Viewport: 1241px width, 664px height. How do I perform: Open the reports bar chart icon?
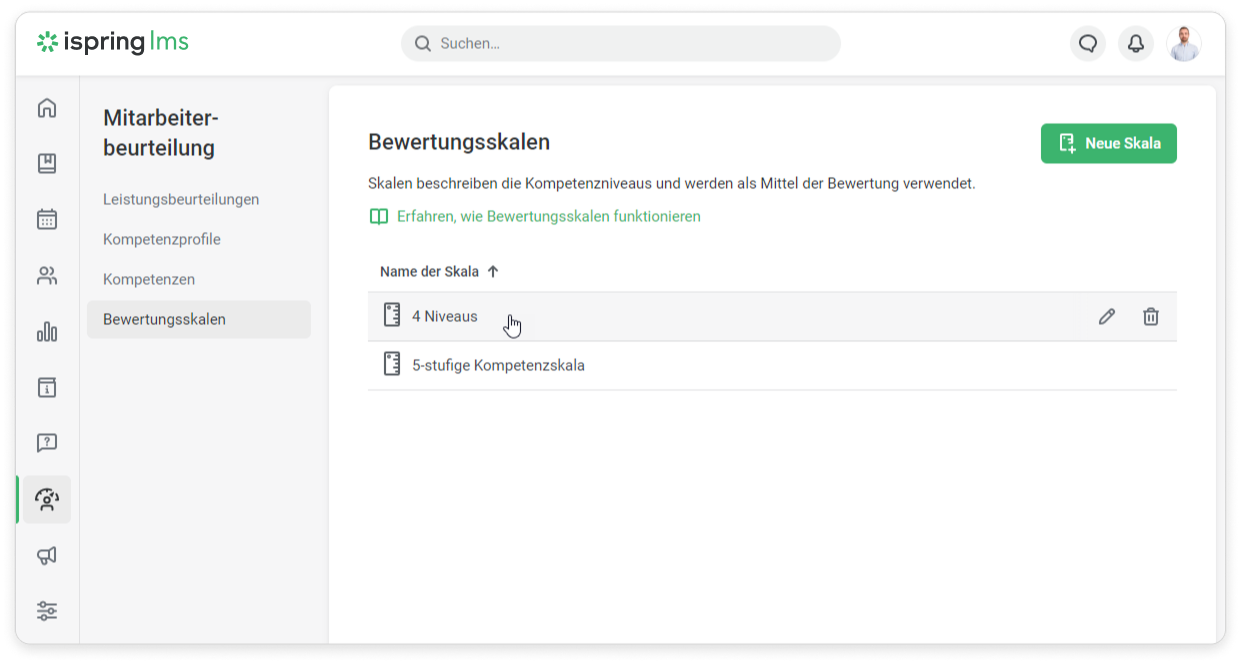tap(47, 332)
